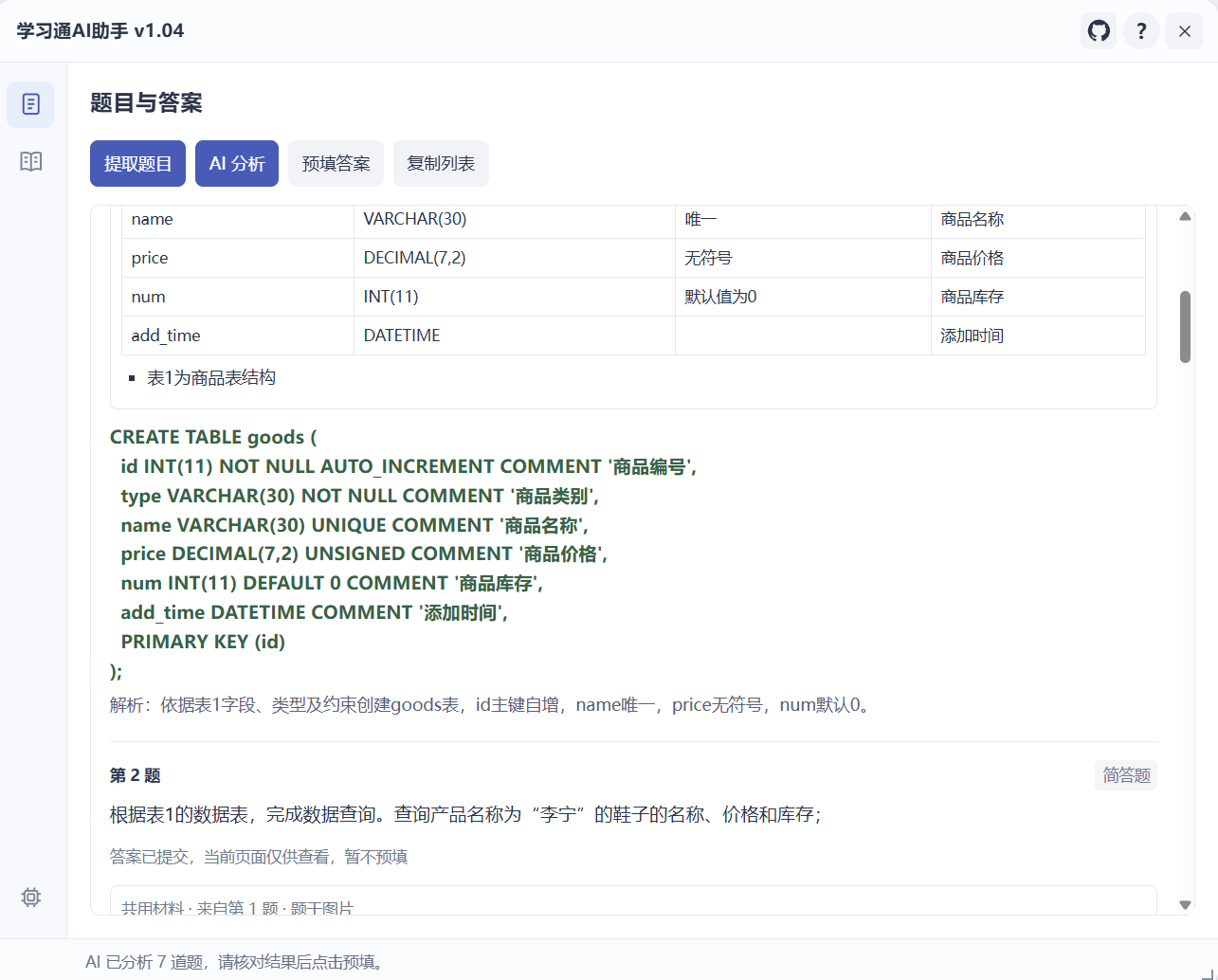
Task: Open the book icon in sidebar
Action: [30, 161]
